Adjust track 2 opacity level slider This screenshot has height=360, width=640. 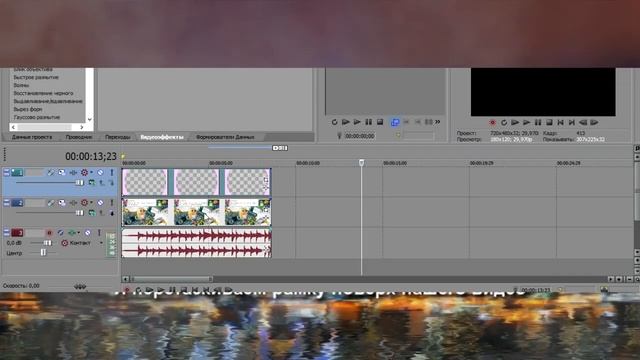click(80, 213)
